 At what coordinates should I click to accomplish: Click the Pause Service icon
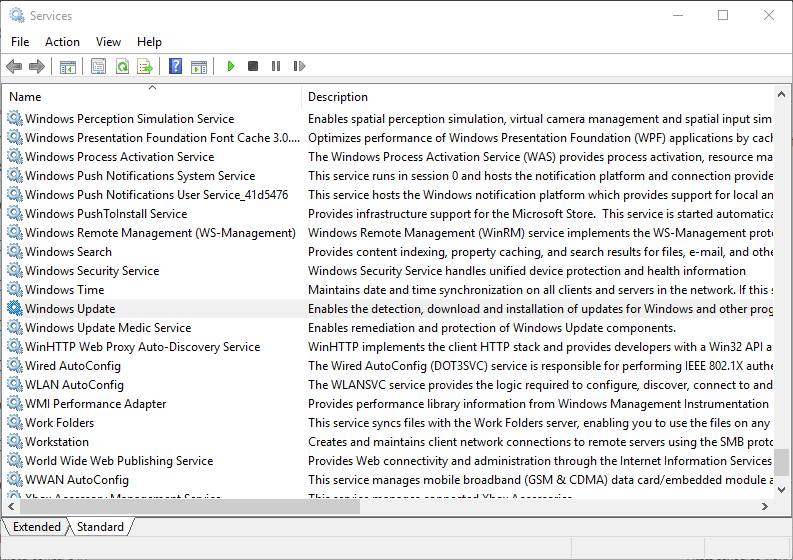[x=276, y=66]
